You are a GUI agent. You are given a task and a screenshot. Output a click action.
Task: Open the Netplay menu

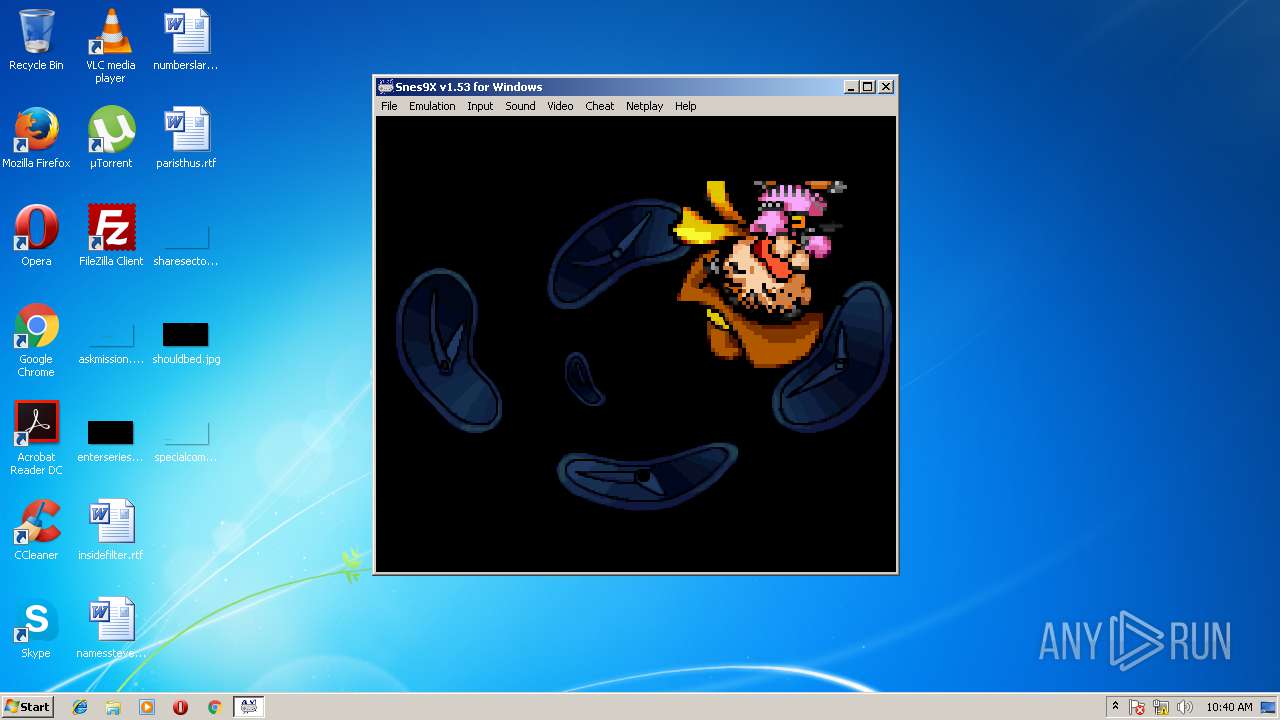[x=644, y=106]
